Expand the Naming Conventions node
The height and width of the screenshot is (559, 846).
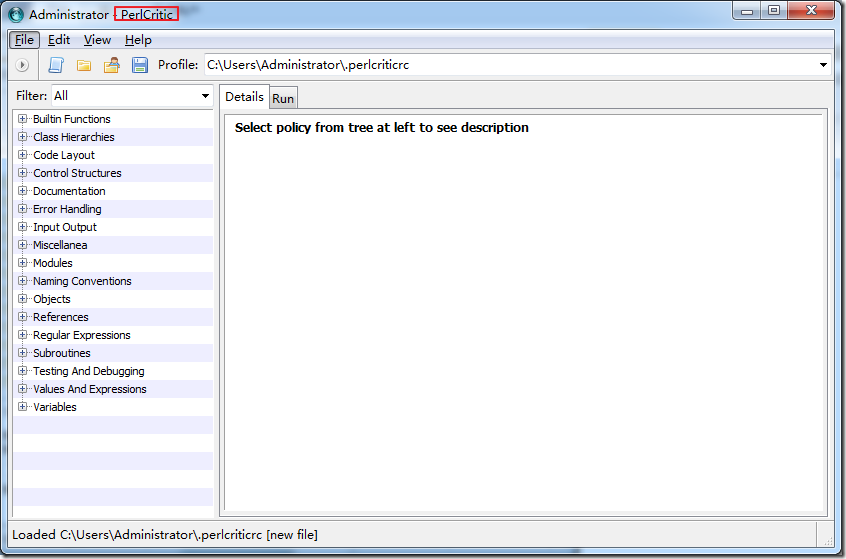coord(22,281)
